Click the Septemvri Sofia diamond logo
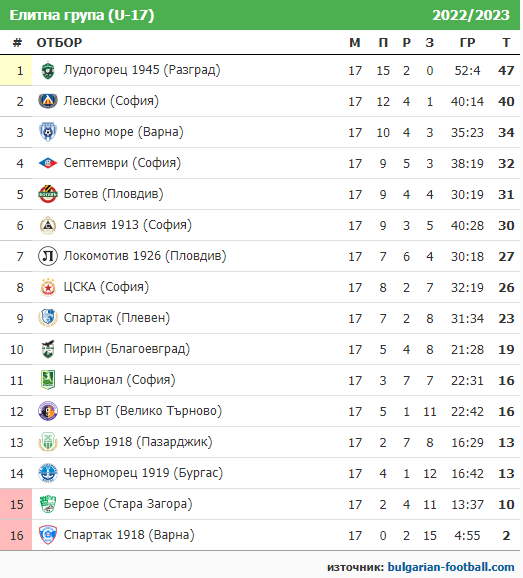The width and height of the screenshot is (523, 578). pos(48,163)
